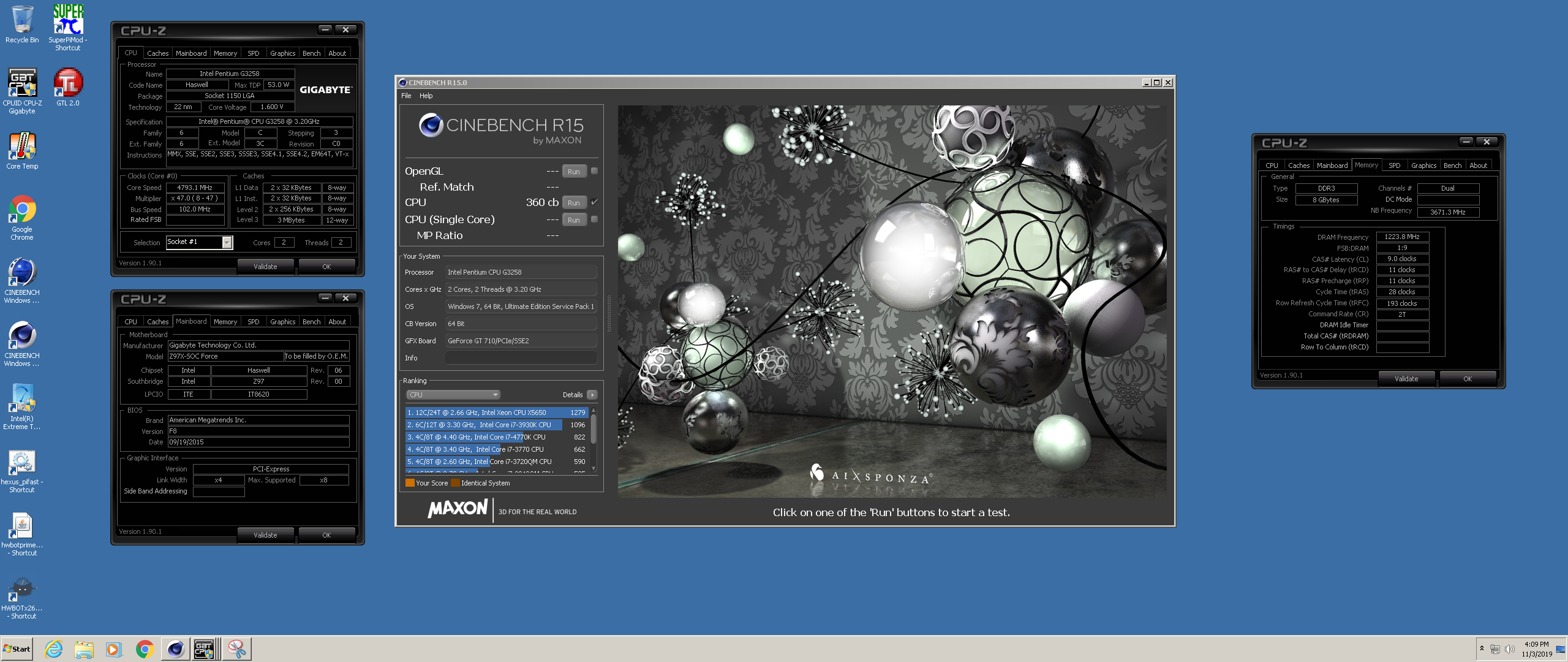This screenshot has width=1568, height=662.
Task: Open SPD tab in Mainboard CPU-Z window
Action: pos(253,322)
